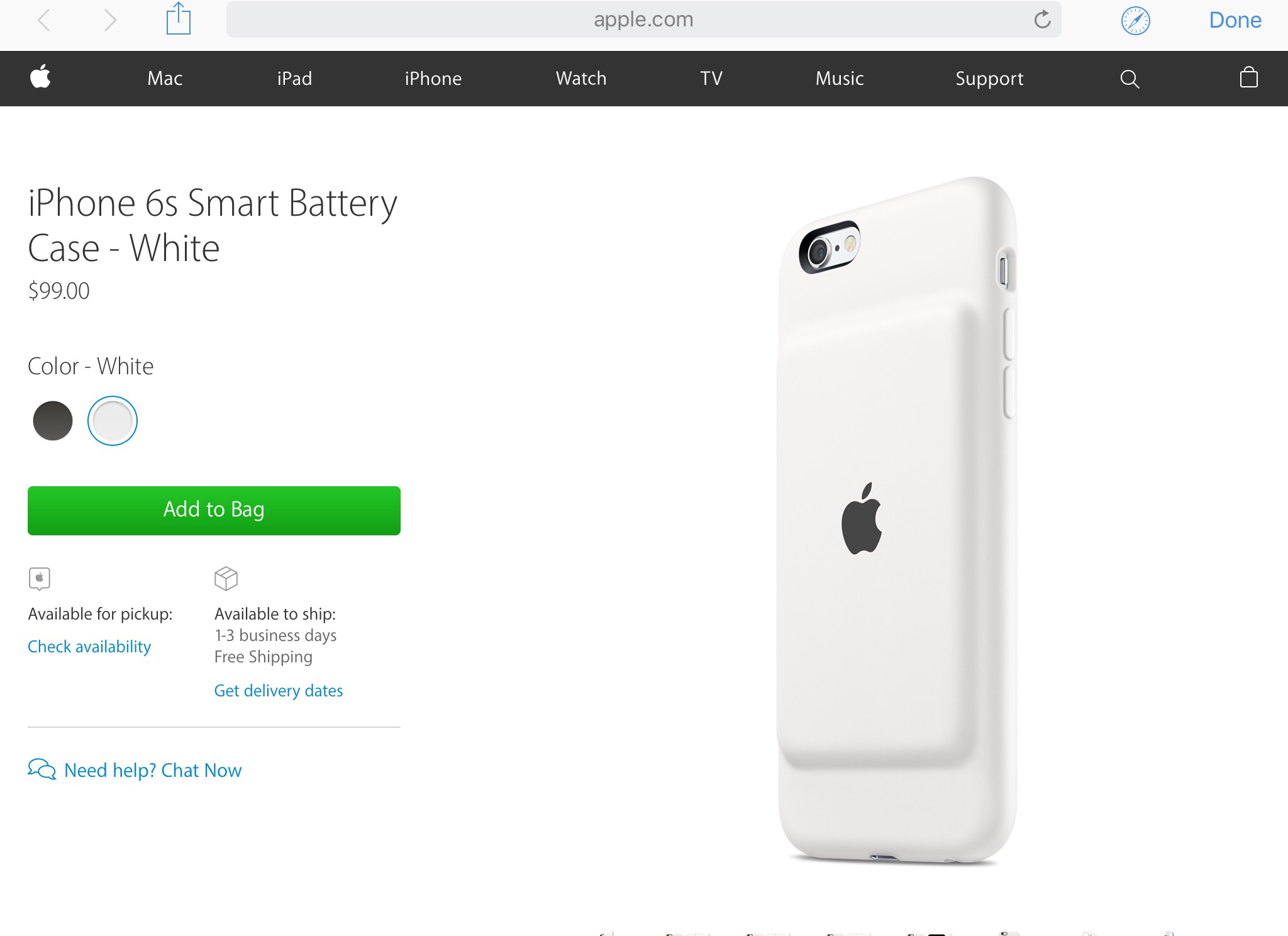
Task: Open the shopping bag icon
Action: pyautogui.click(x=1248, y=77)
